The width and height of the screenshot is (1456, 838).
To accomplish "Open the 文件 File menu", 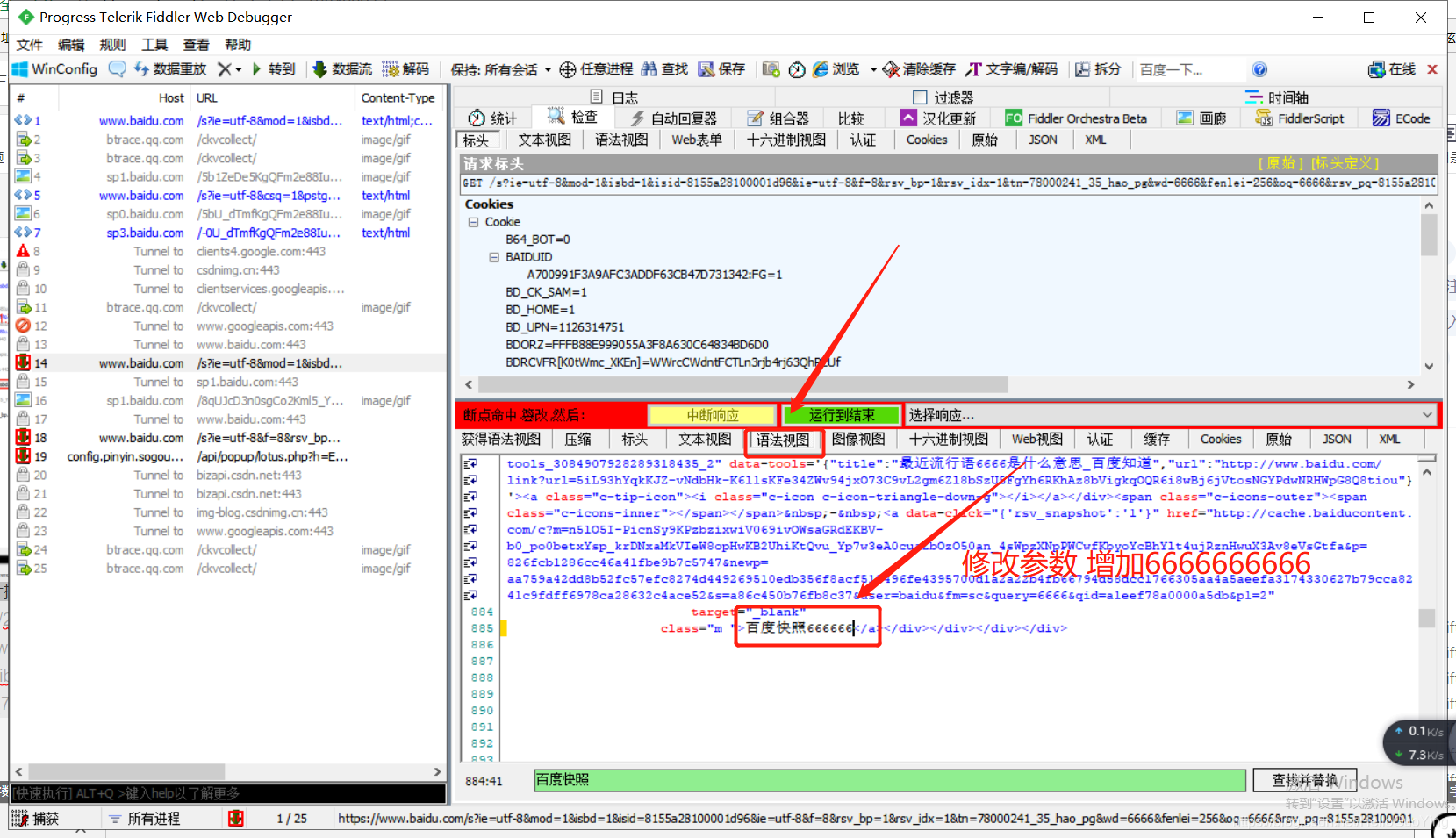I will [29, 45].
